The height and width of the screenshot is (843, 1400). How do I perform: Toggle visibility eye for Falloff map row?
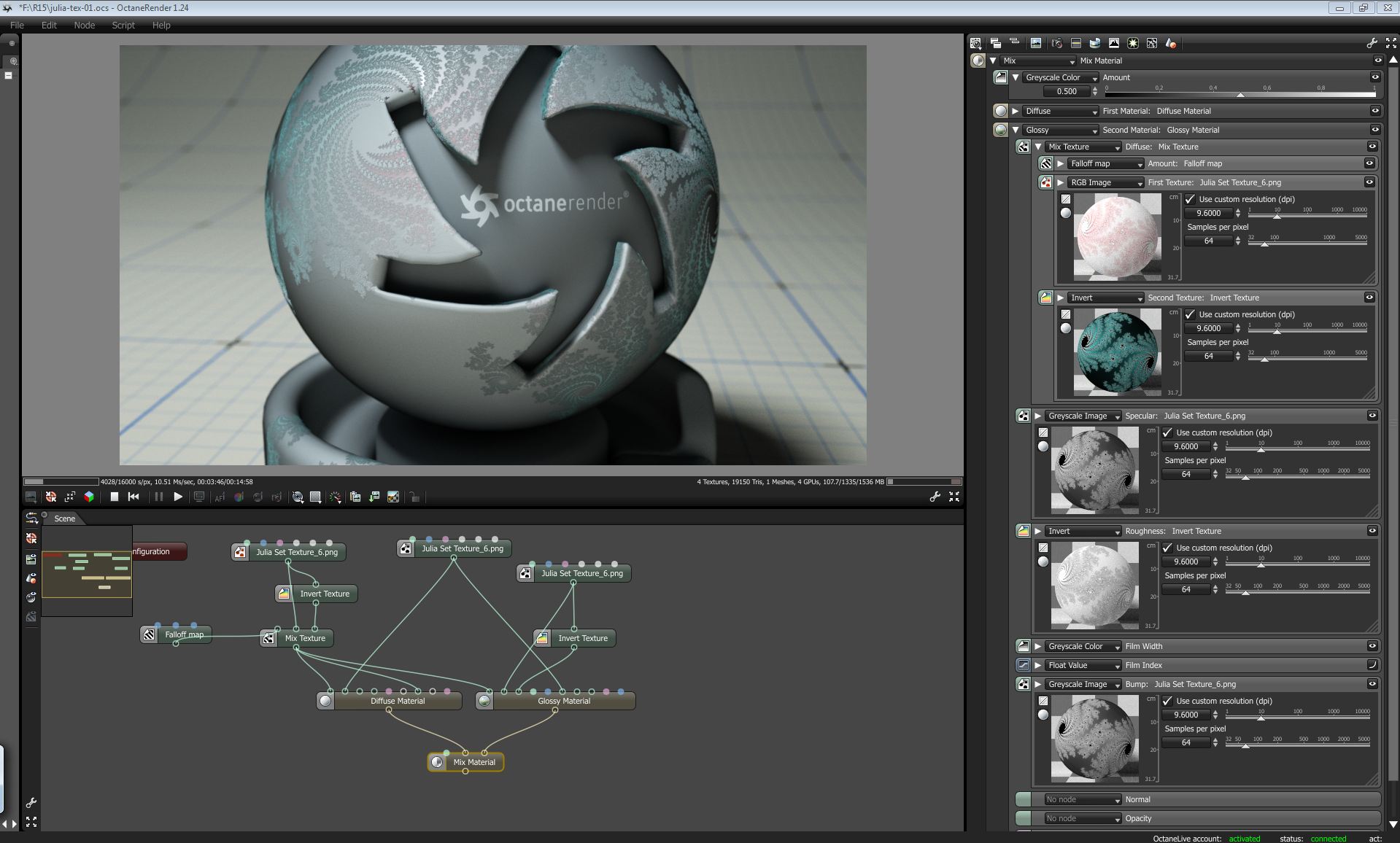point(1369,163)
